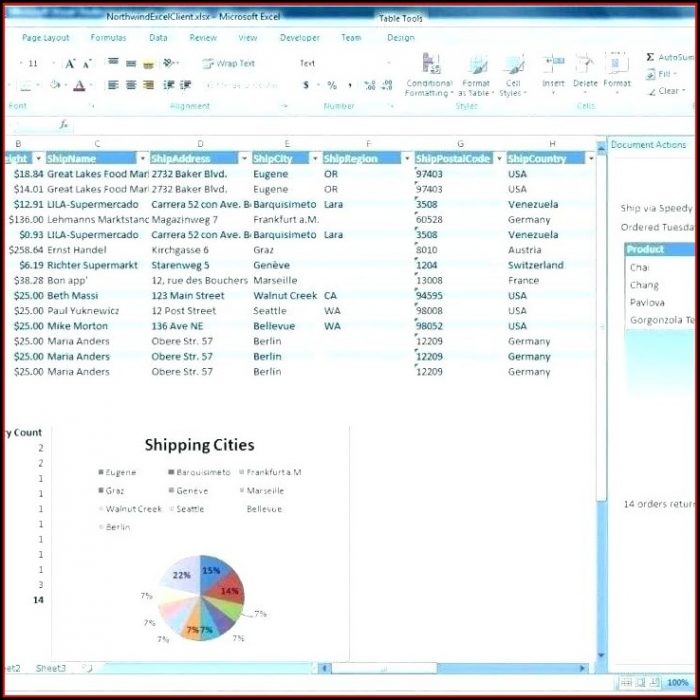Select the 22% pie slice
700x700 pixels.
pos(180,575)
